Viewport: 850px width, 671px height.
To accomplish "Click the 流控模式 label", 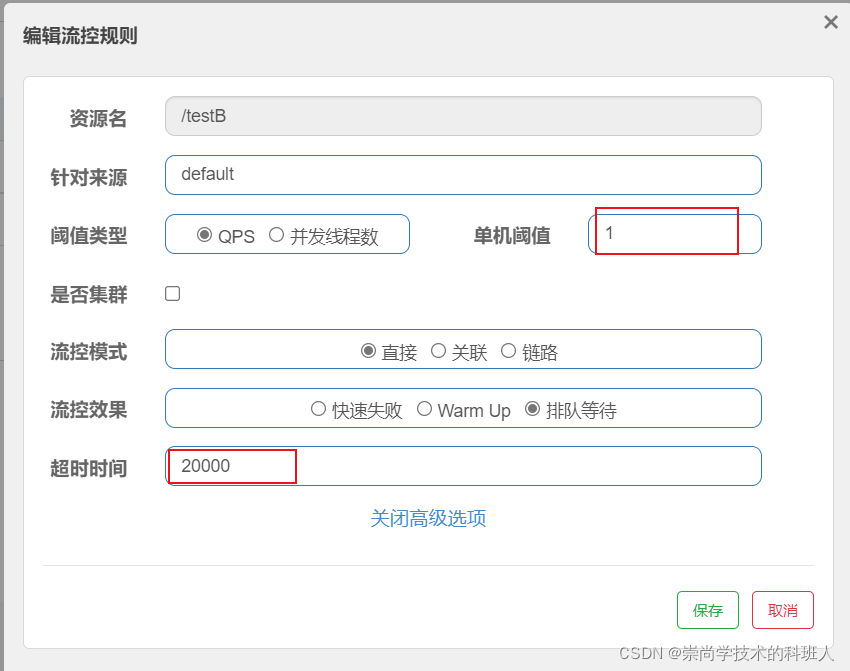I will [89, 352].
